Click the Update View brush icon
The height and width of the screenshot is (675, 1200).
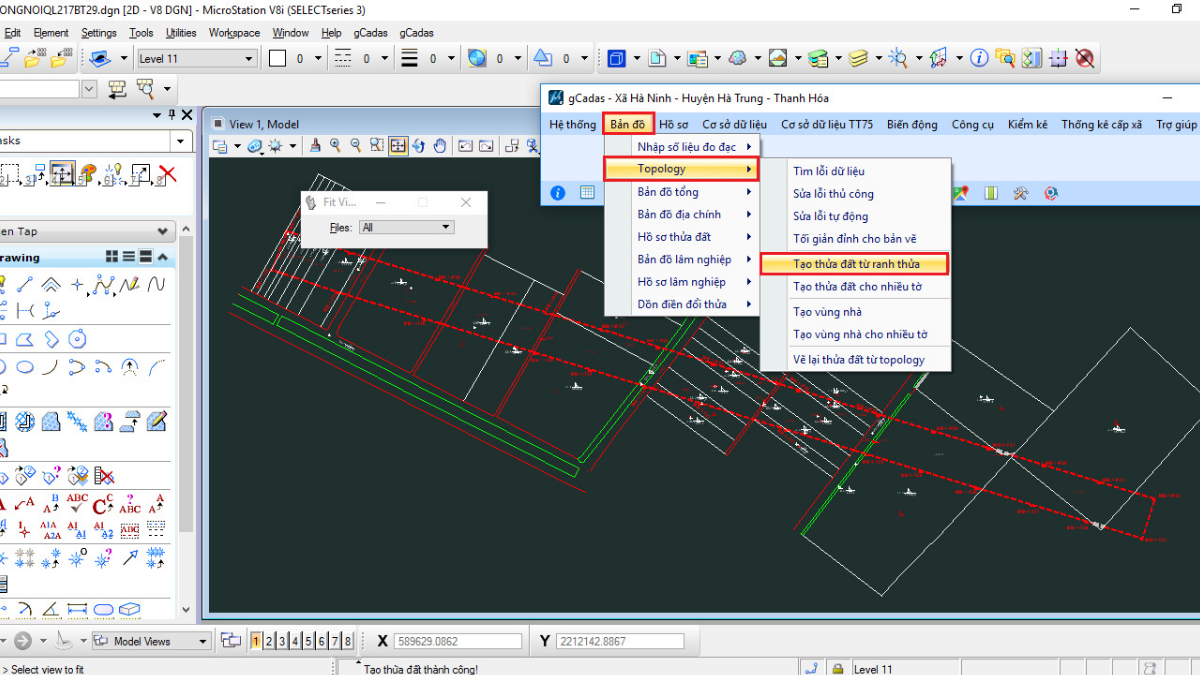coord(315,146)
